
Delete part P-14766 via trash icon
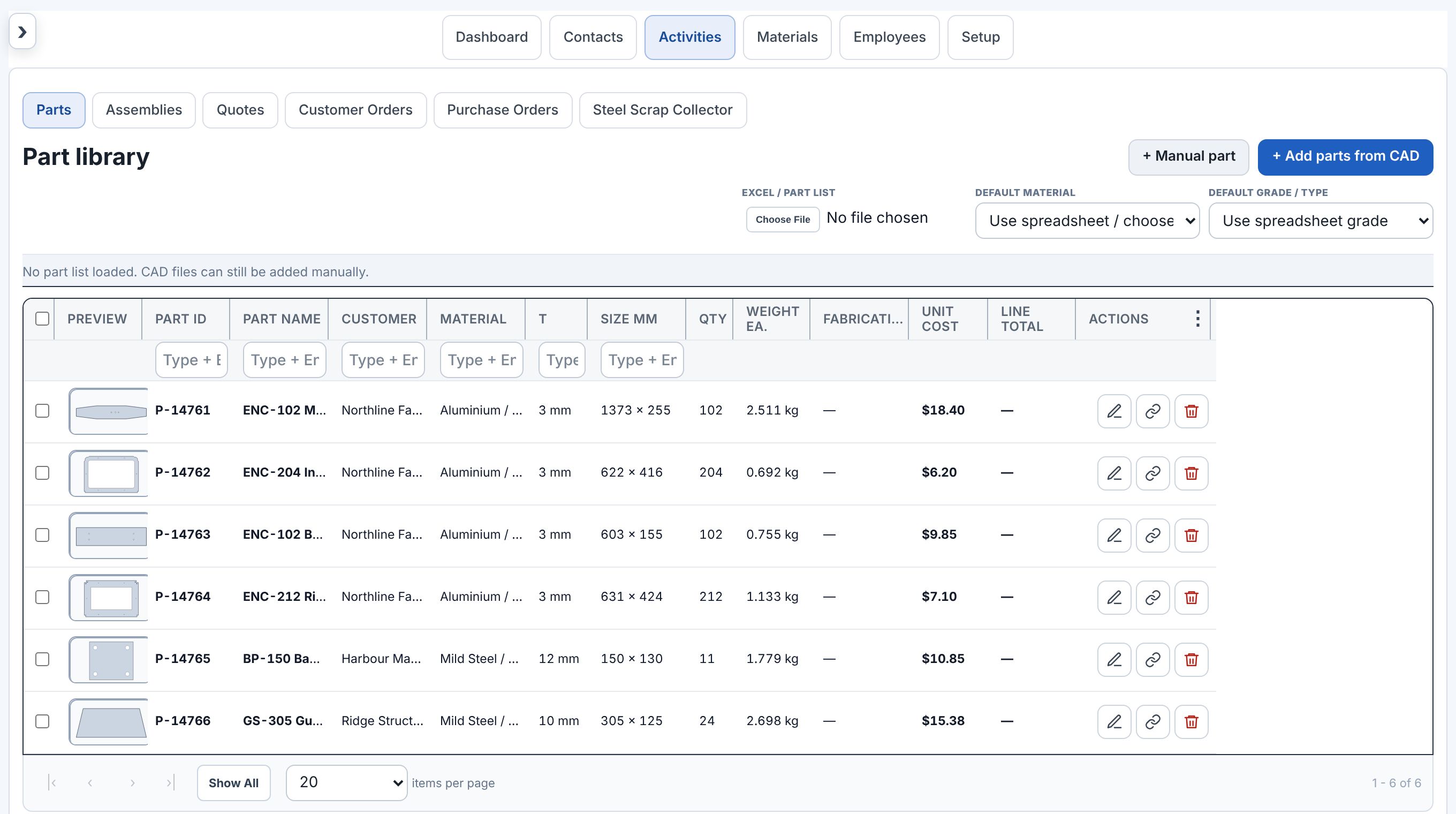coord(1192,722)
